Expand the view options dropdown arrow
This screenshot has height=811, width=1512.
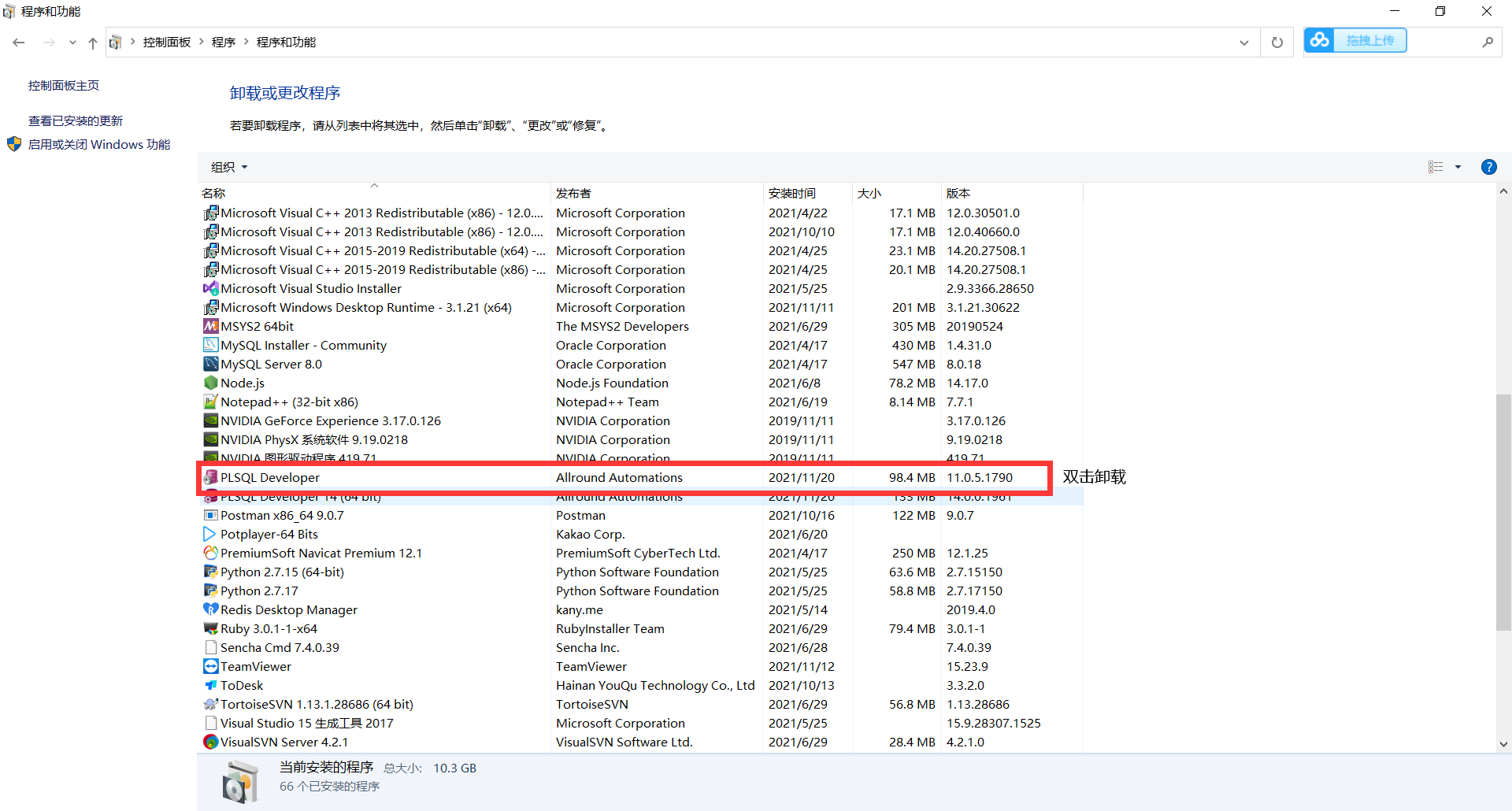1458,167
